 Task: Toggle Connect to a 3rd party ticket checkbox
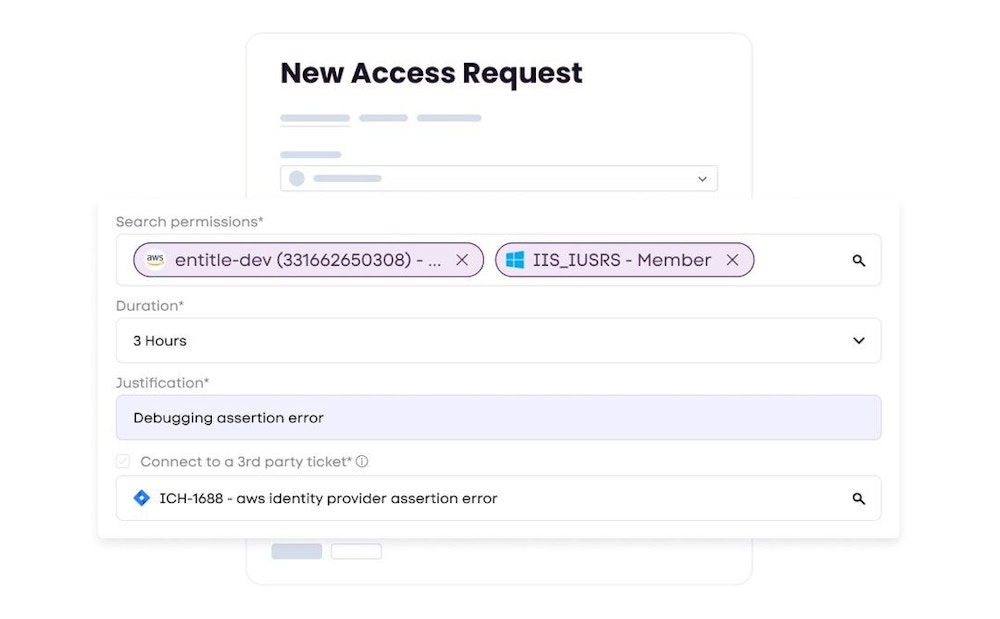pos(123,462)
